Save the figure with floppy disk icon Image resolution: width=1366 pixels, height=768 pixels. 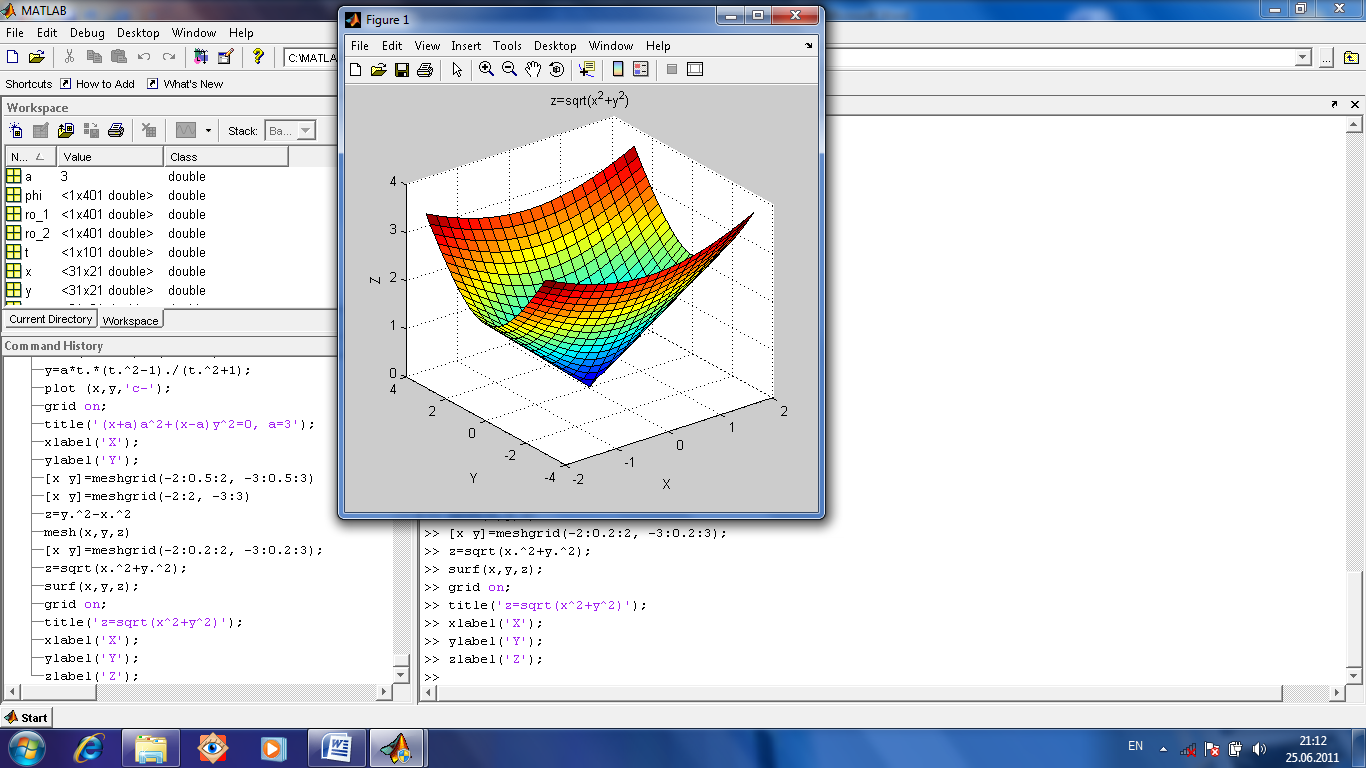pos(402,69)
